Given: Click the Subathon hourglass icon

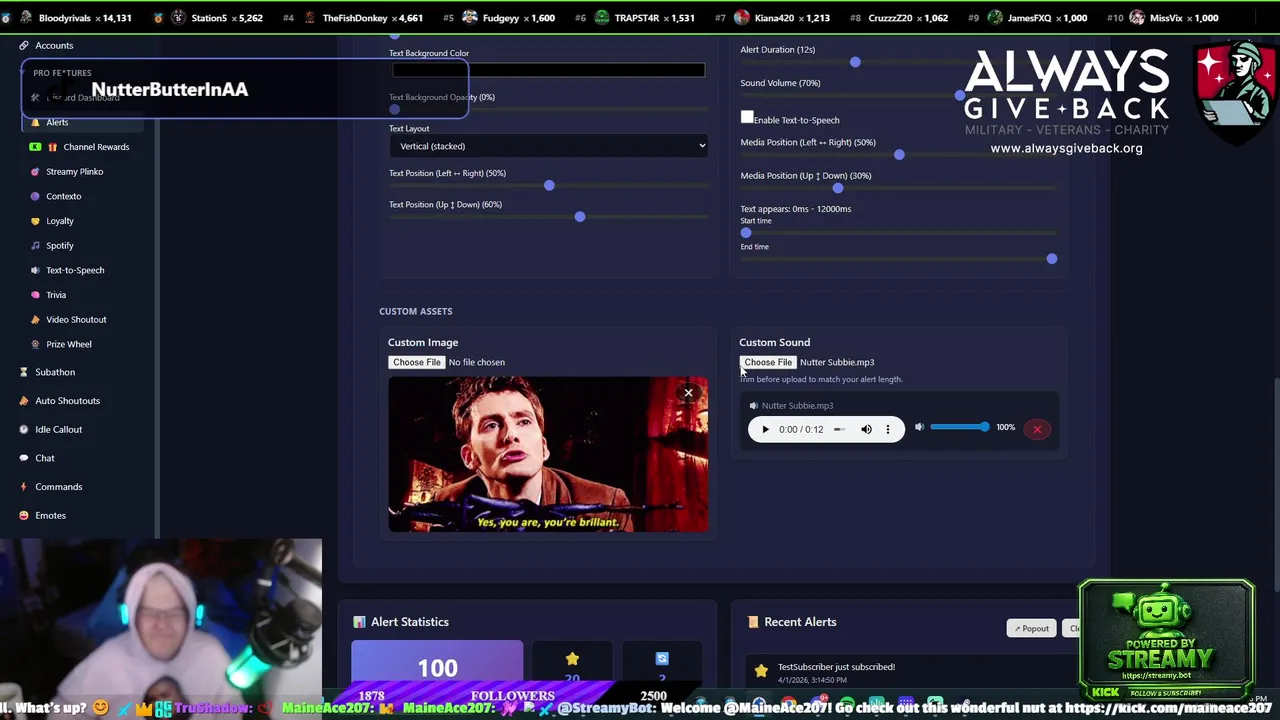Looking at the screenshot, I should point(24,372).
